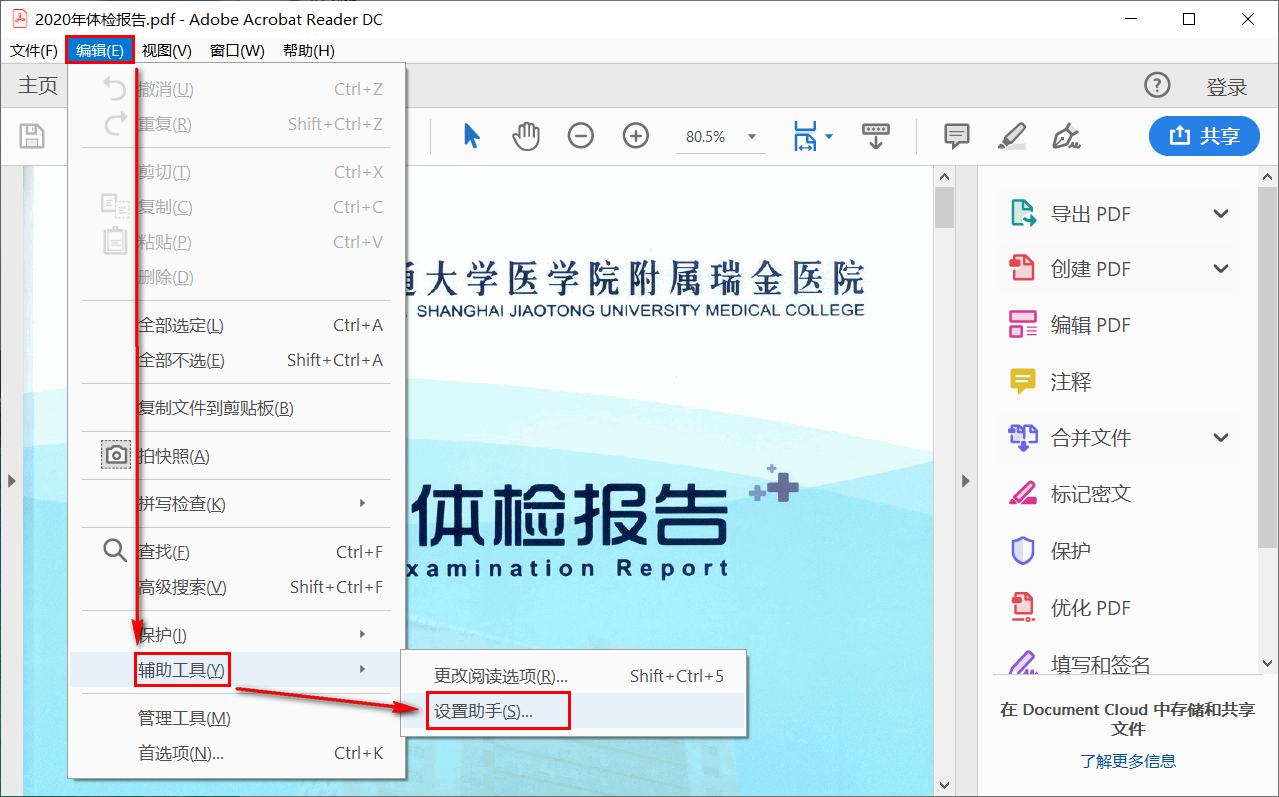Click the save floppy disk icon

pyautogui.click(x=32, y=136)
